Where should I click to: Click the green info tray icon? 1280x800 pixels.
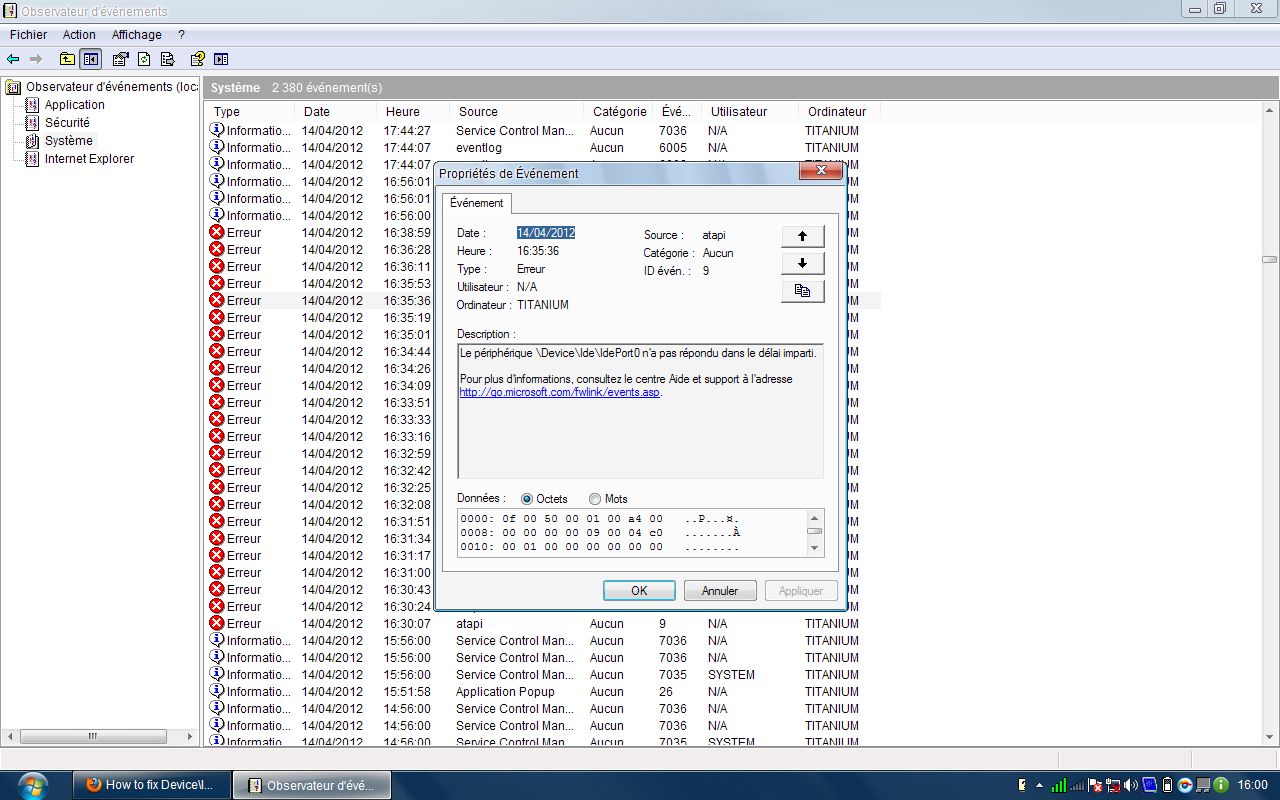[x=1221, y=785]
